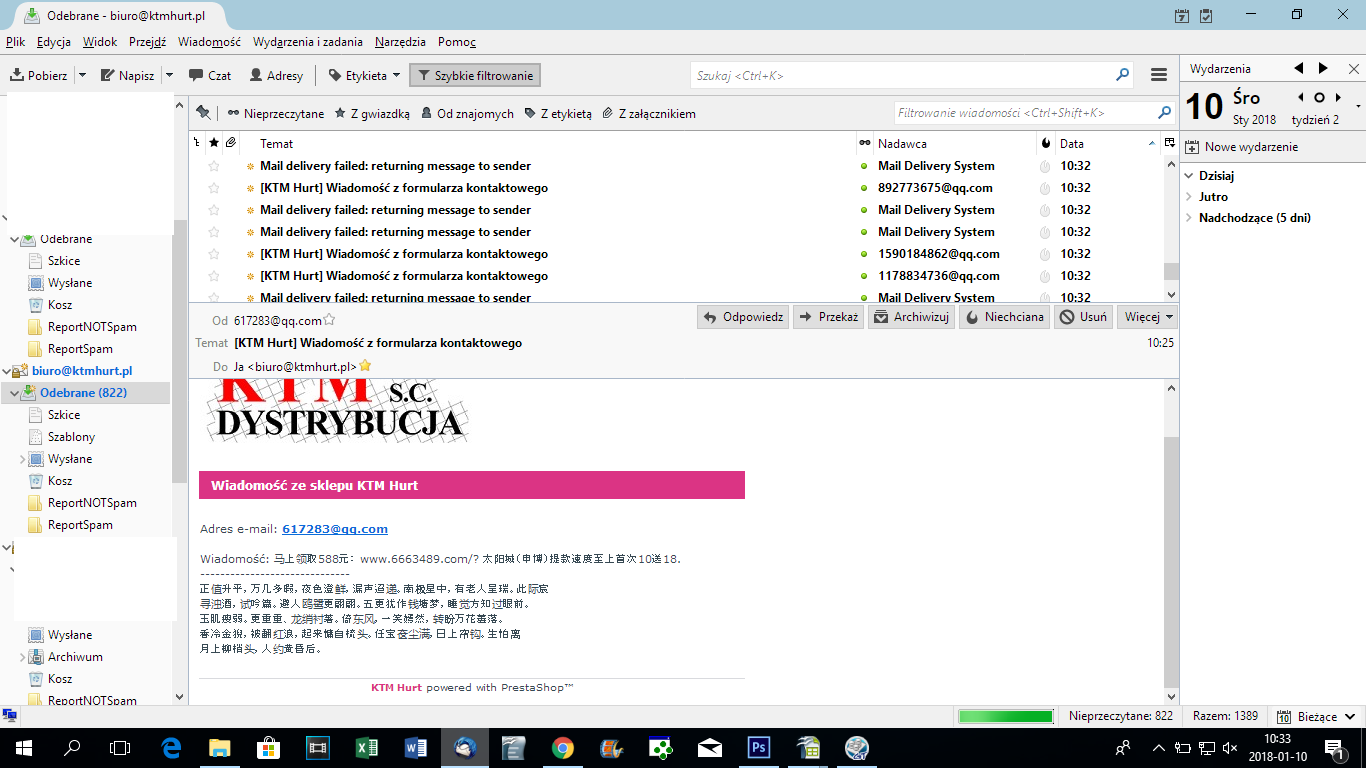
Task: Click the Usuń delete button
Action: [x=1083, y=317]
